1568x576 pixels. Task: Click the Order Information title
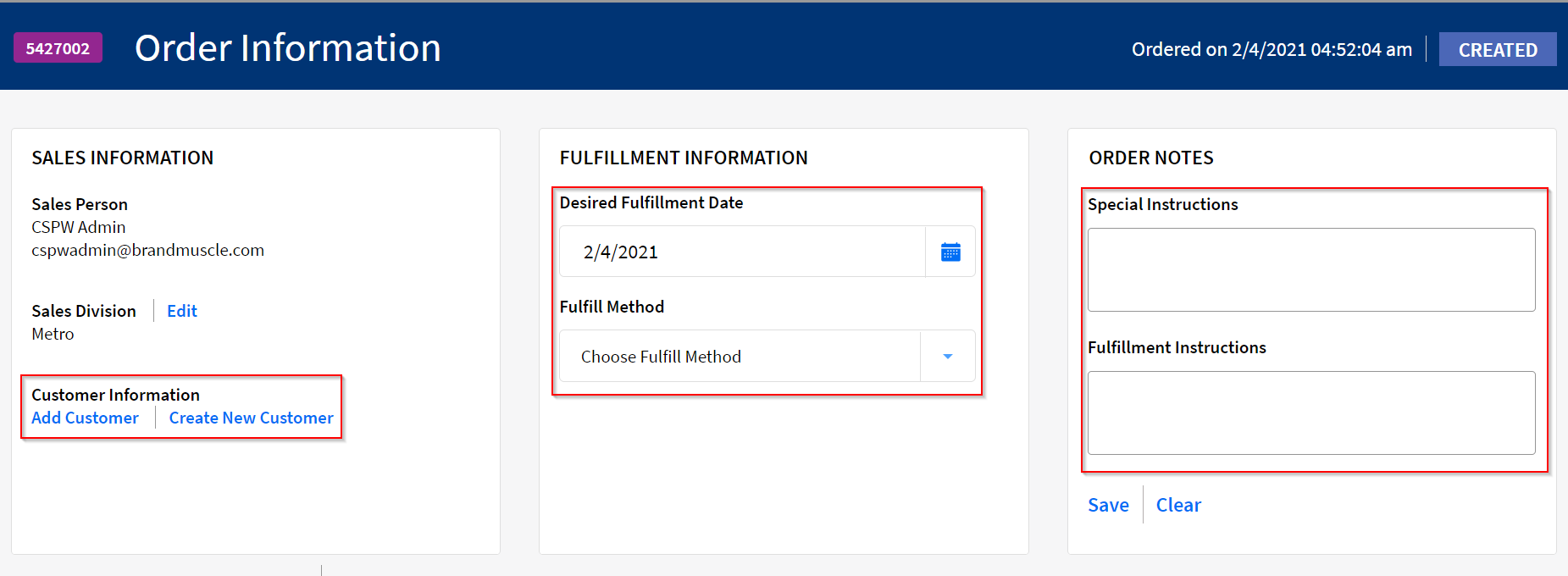pyautogui.click(x=287, y=47)
